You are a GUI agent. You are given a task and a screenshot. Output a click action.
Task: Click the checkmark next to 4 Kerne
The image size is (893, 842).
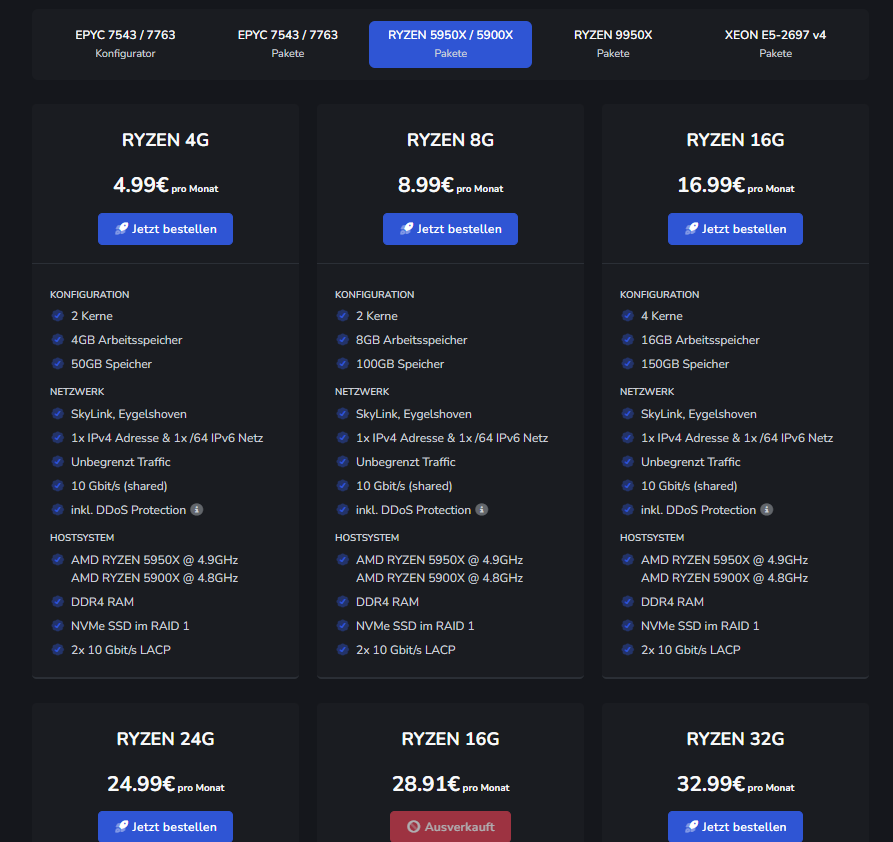point(628,316)
